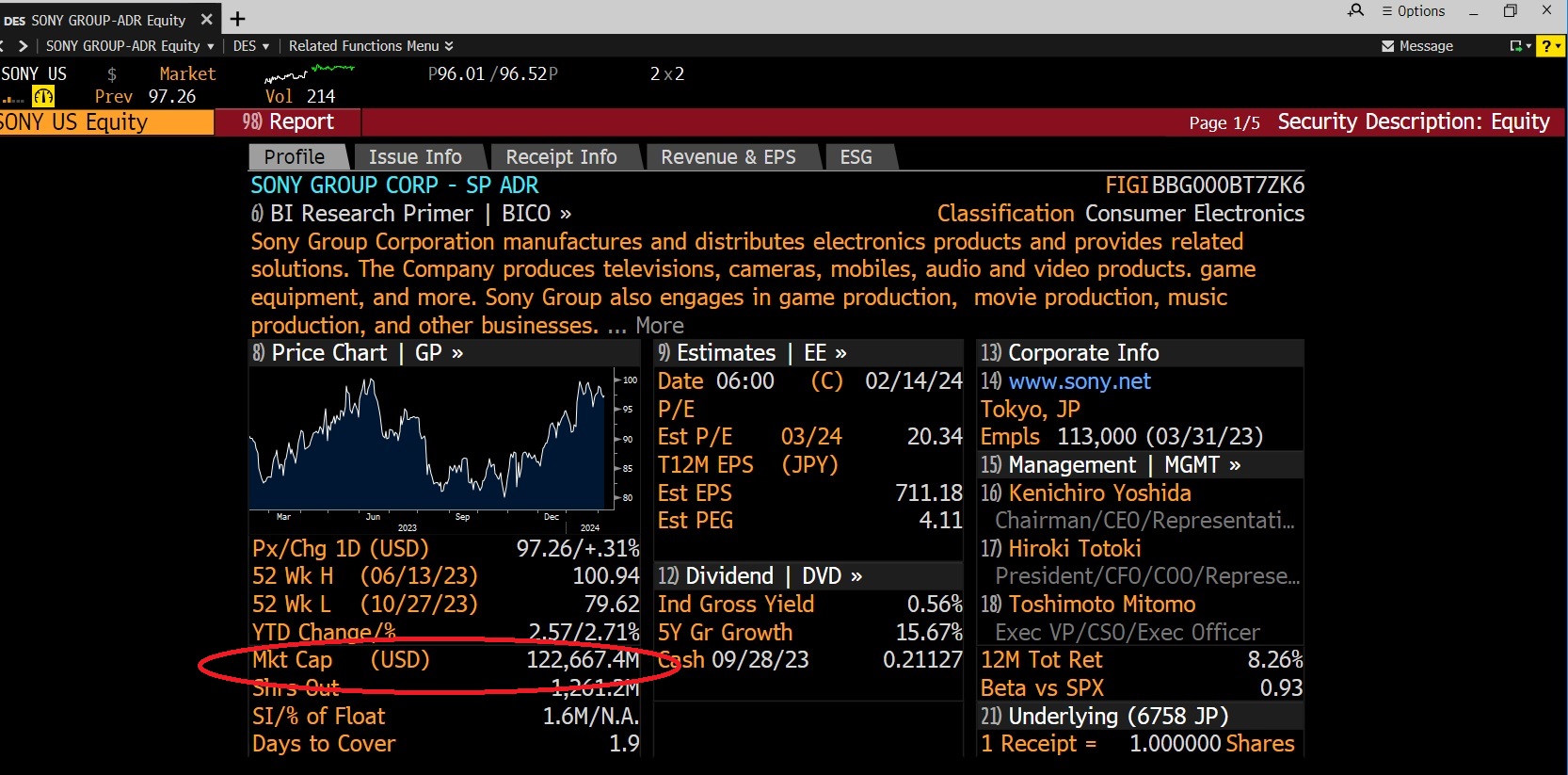Open the Message envelope icon

[x=1387, y=46]
